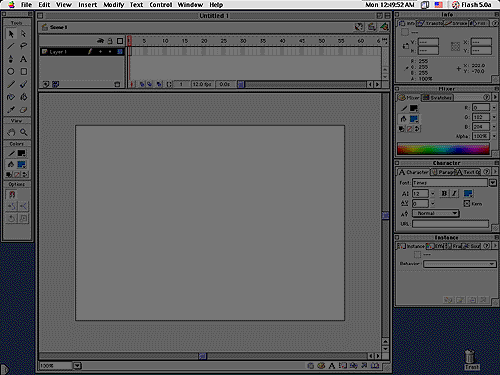Activate the Hand tool
This screenshot has height=375, width=500.
coord(11,132)
